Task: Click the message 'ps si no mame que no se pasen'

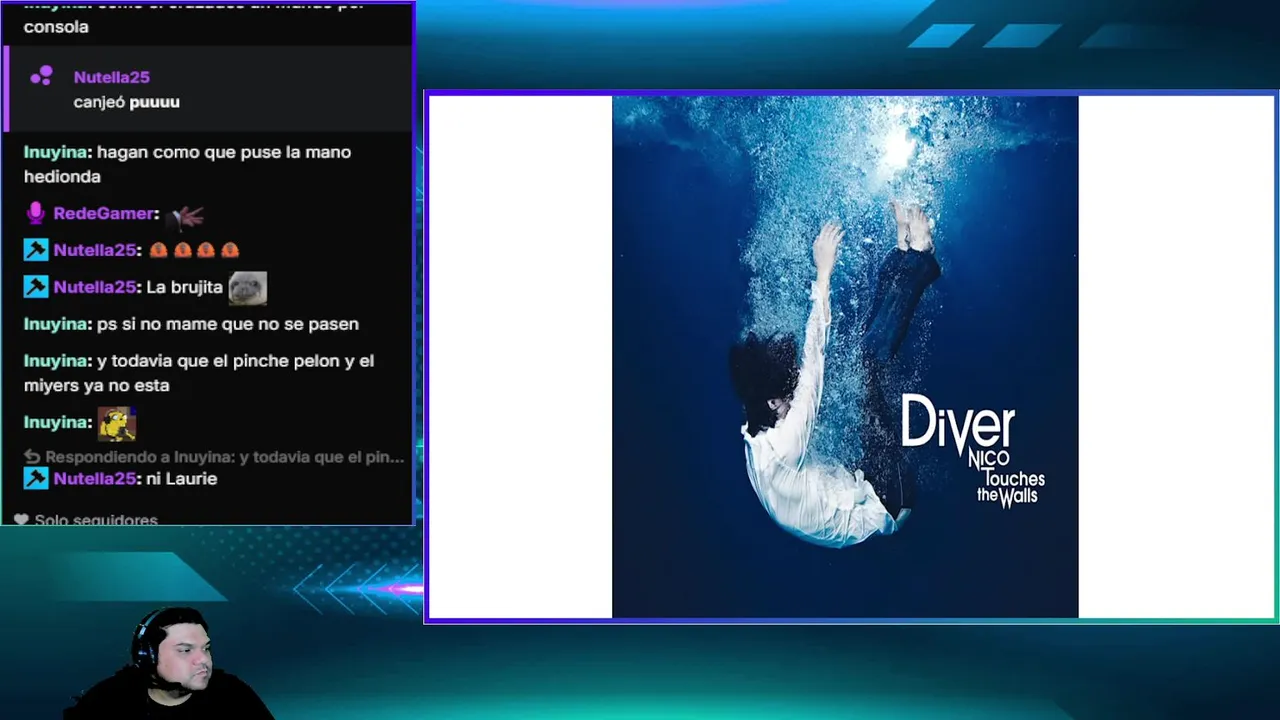Action: coord(228,324)
